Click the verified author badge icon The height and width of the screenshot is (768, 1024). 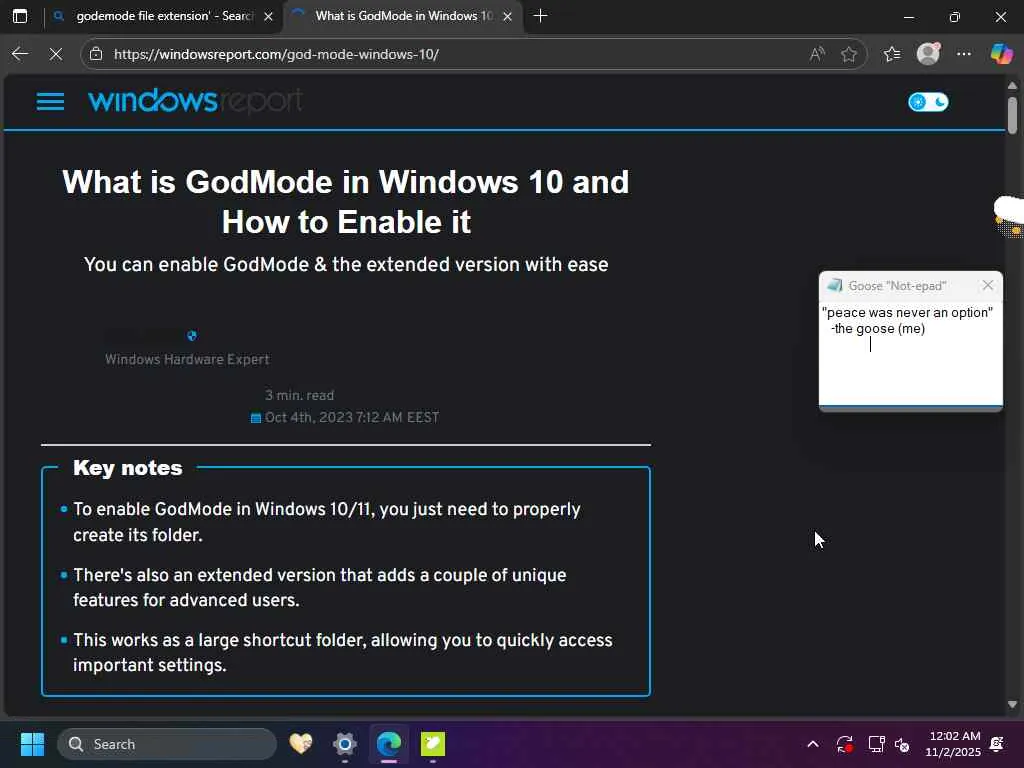tap(192, 336)
